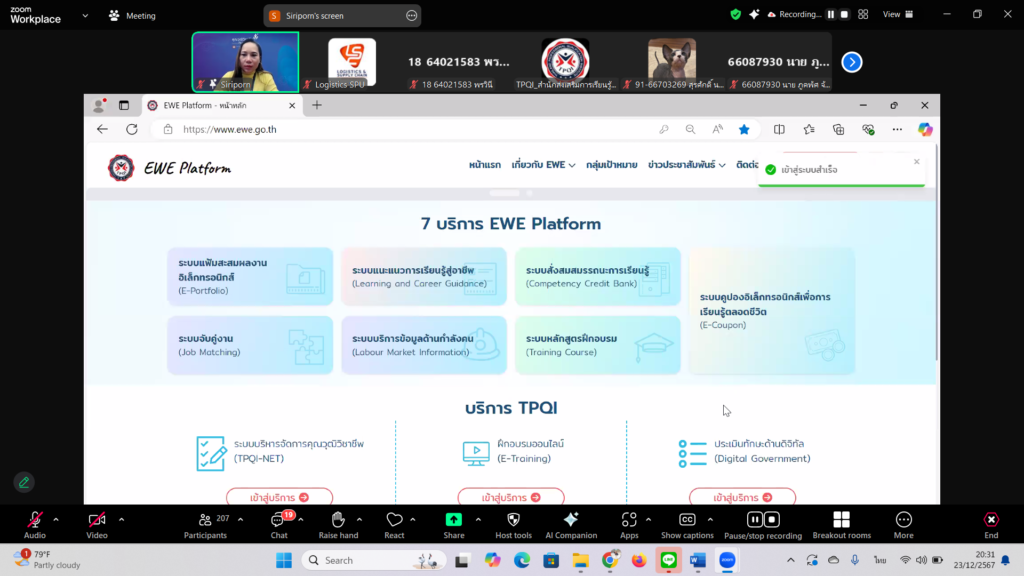This screenshot has width=1024, height=576.
Task: Expand audio options arrow
Action: coord(56,520)
